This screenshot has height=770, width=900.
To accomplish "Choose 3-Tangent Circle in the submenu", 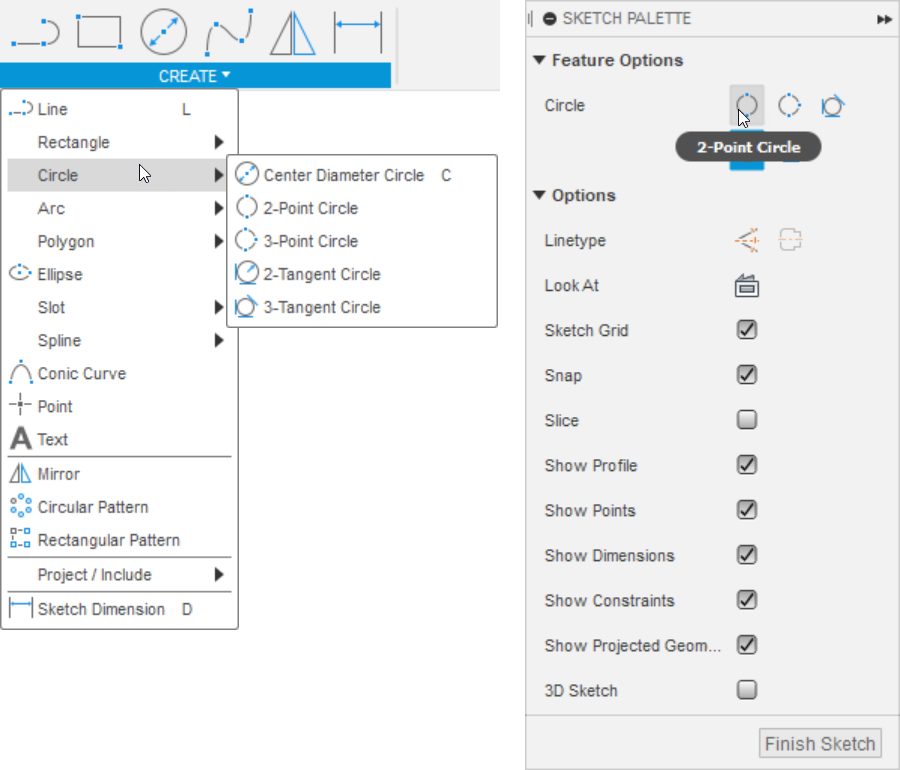I will (362, 307).
